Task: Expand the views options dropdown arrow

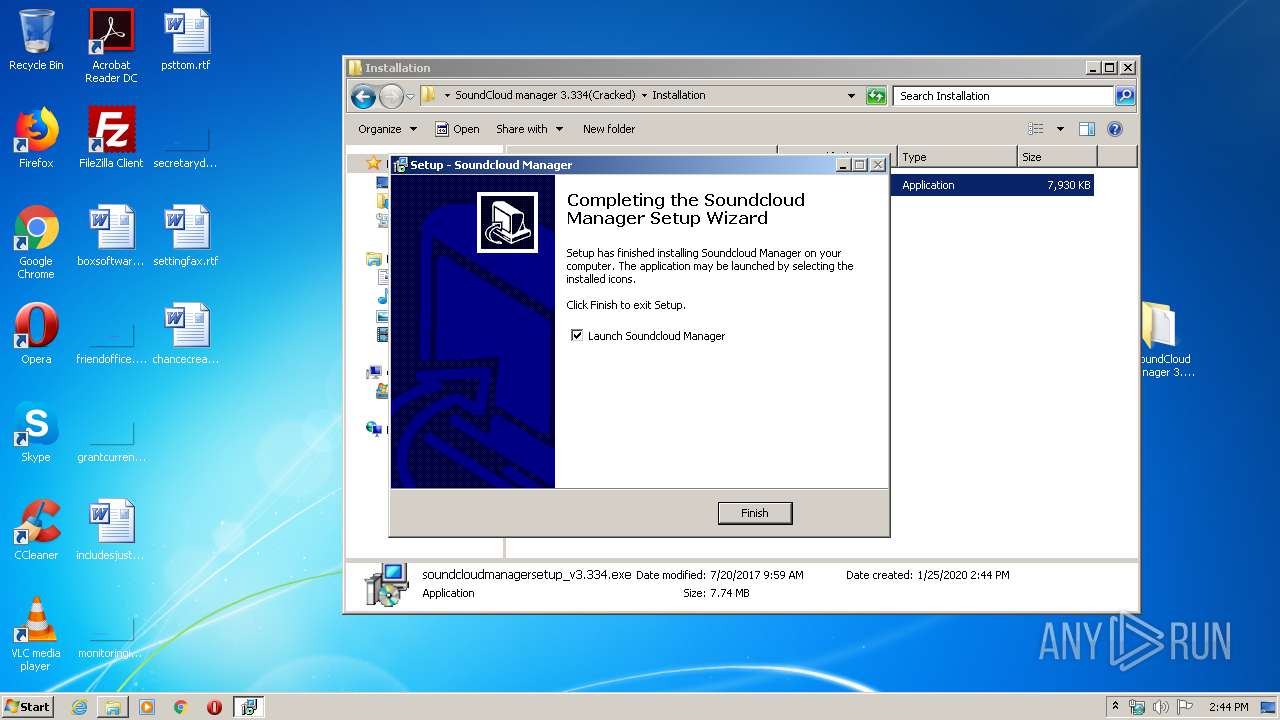Action: point(1060,129)
